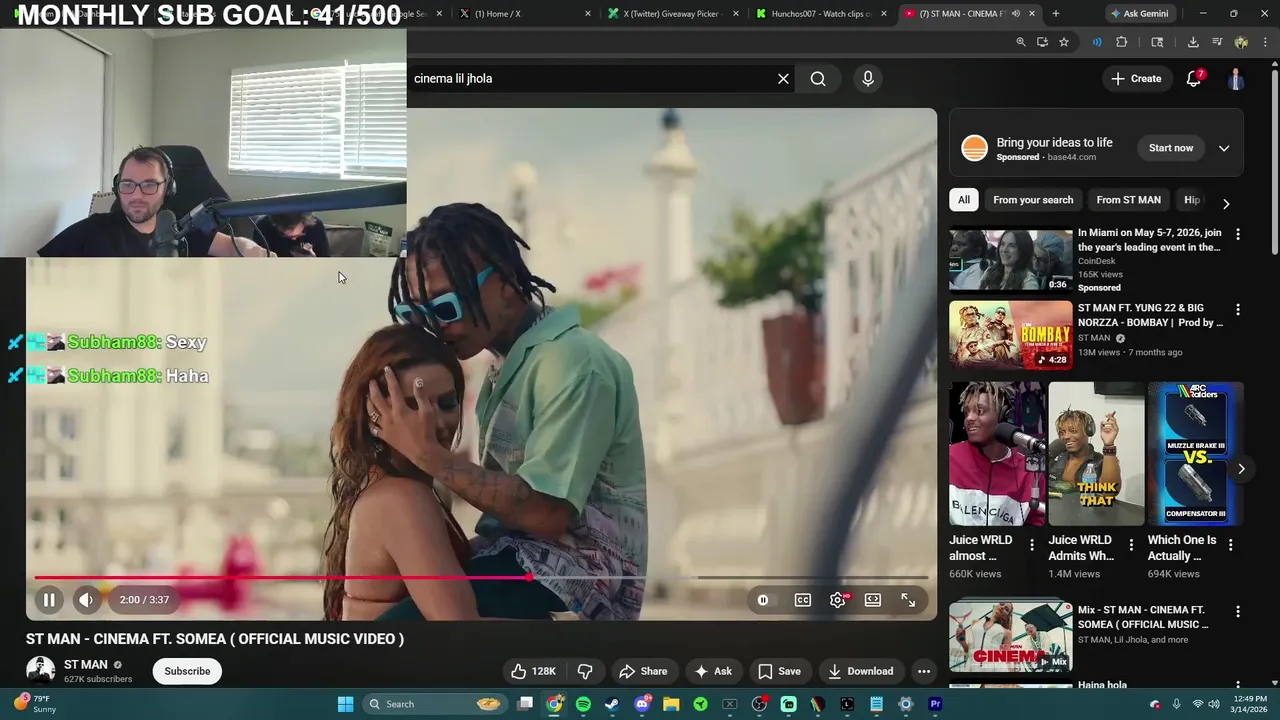Open options for 'Which One Is Actually' short
Image resolution: width=1280 pixels, height=720 pixels.
coord(1230,545)
